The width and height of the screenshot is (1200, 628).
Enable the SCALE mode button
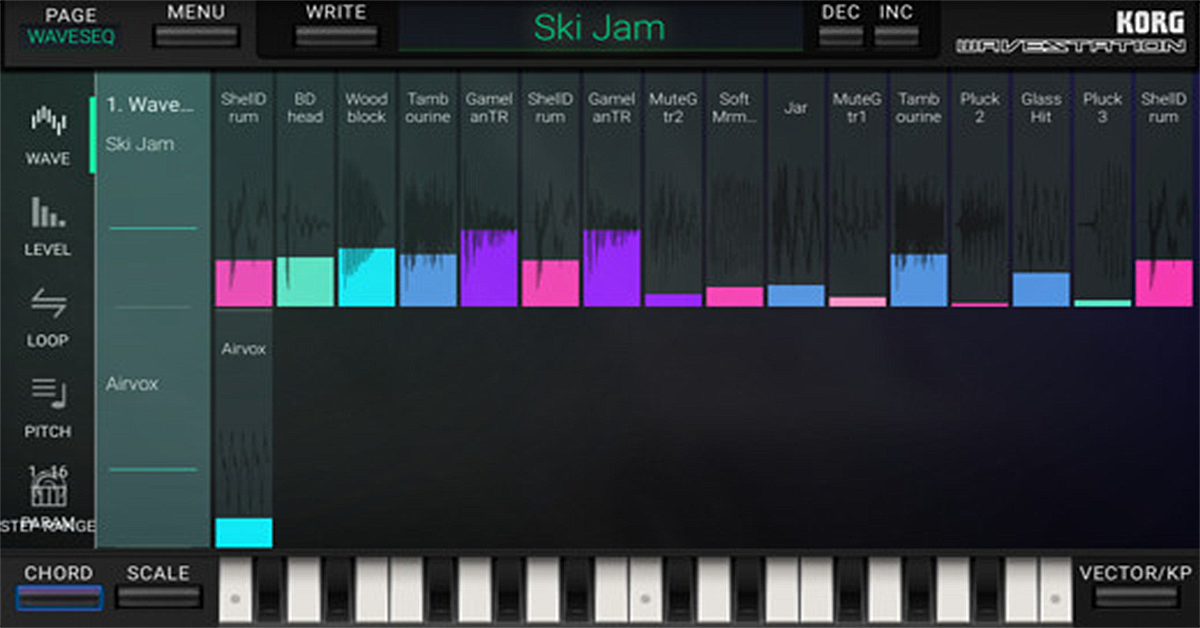[158, 597]
